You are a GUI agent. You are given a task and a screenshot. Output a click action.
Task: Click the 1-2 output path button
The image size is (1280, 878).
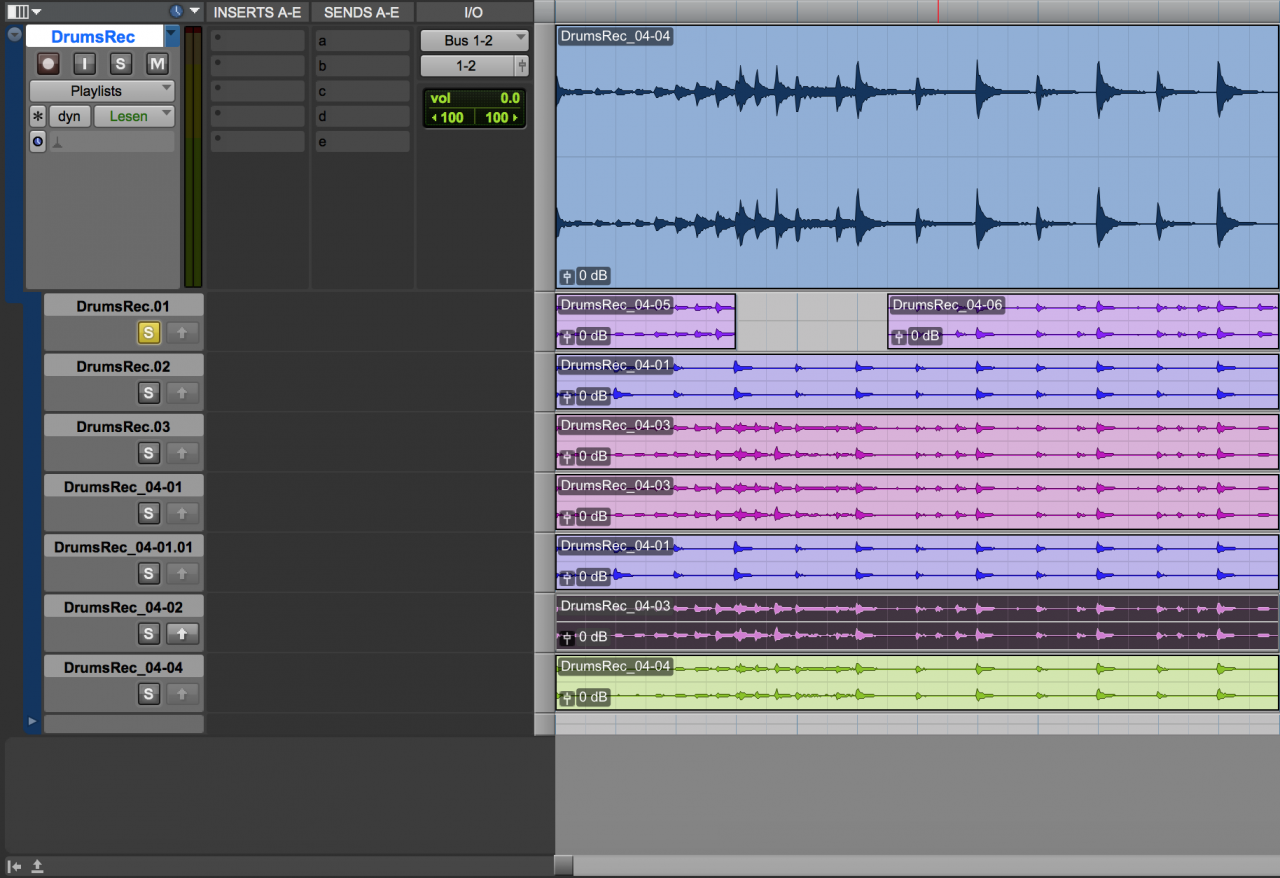pos(467,66)
